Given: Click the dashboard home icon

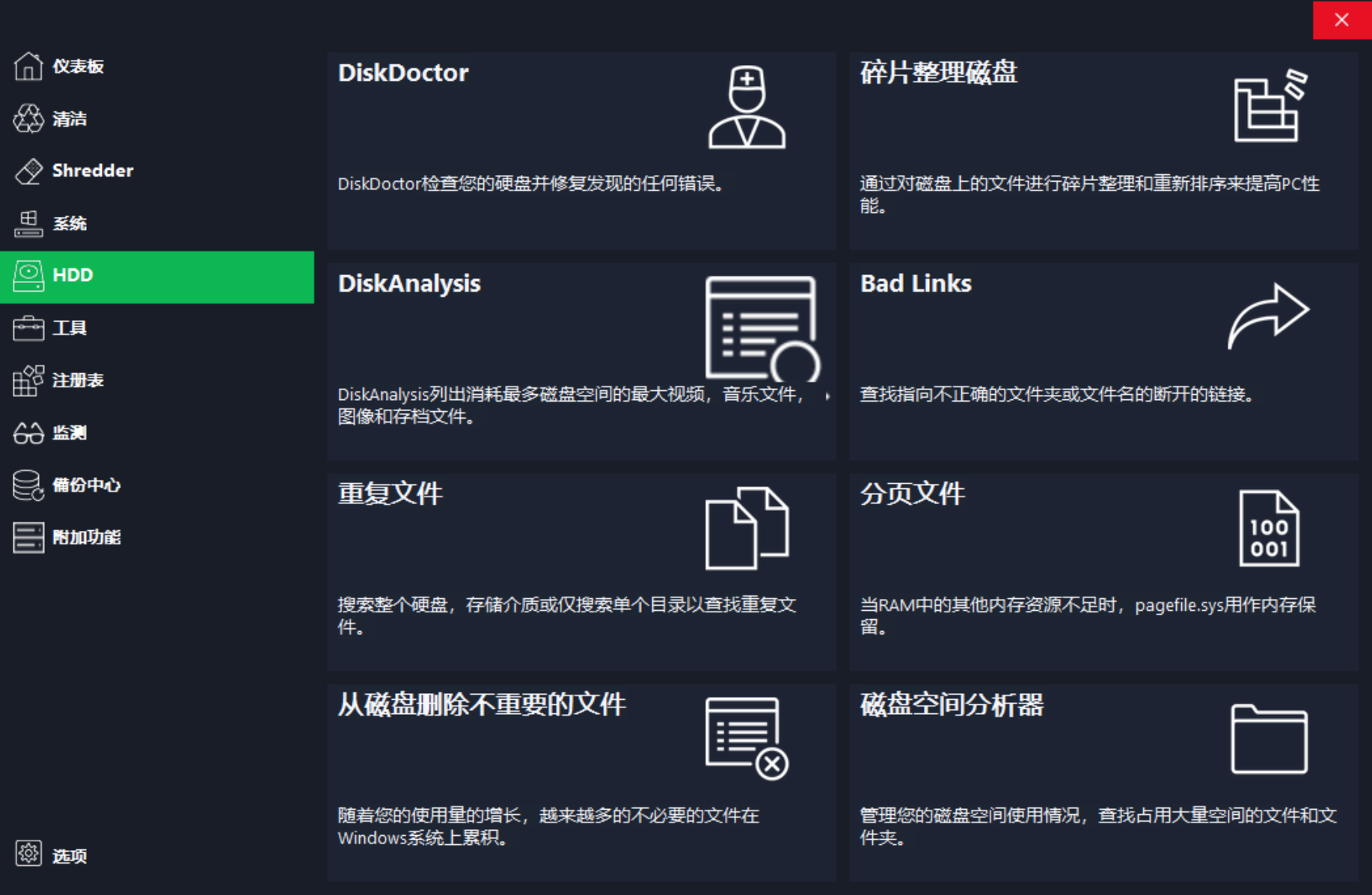Looking at the screenshot, I should 28,66.
